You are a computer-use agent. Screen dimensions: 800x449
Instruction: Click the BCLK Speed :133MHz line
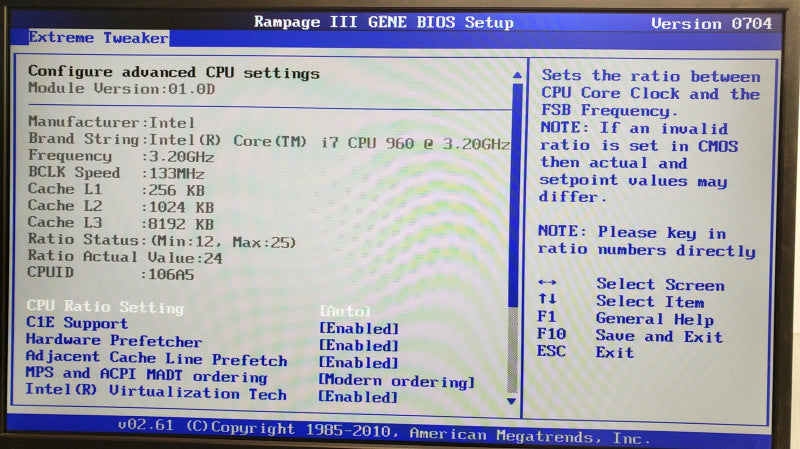(116, 172)
